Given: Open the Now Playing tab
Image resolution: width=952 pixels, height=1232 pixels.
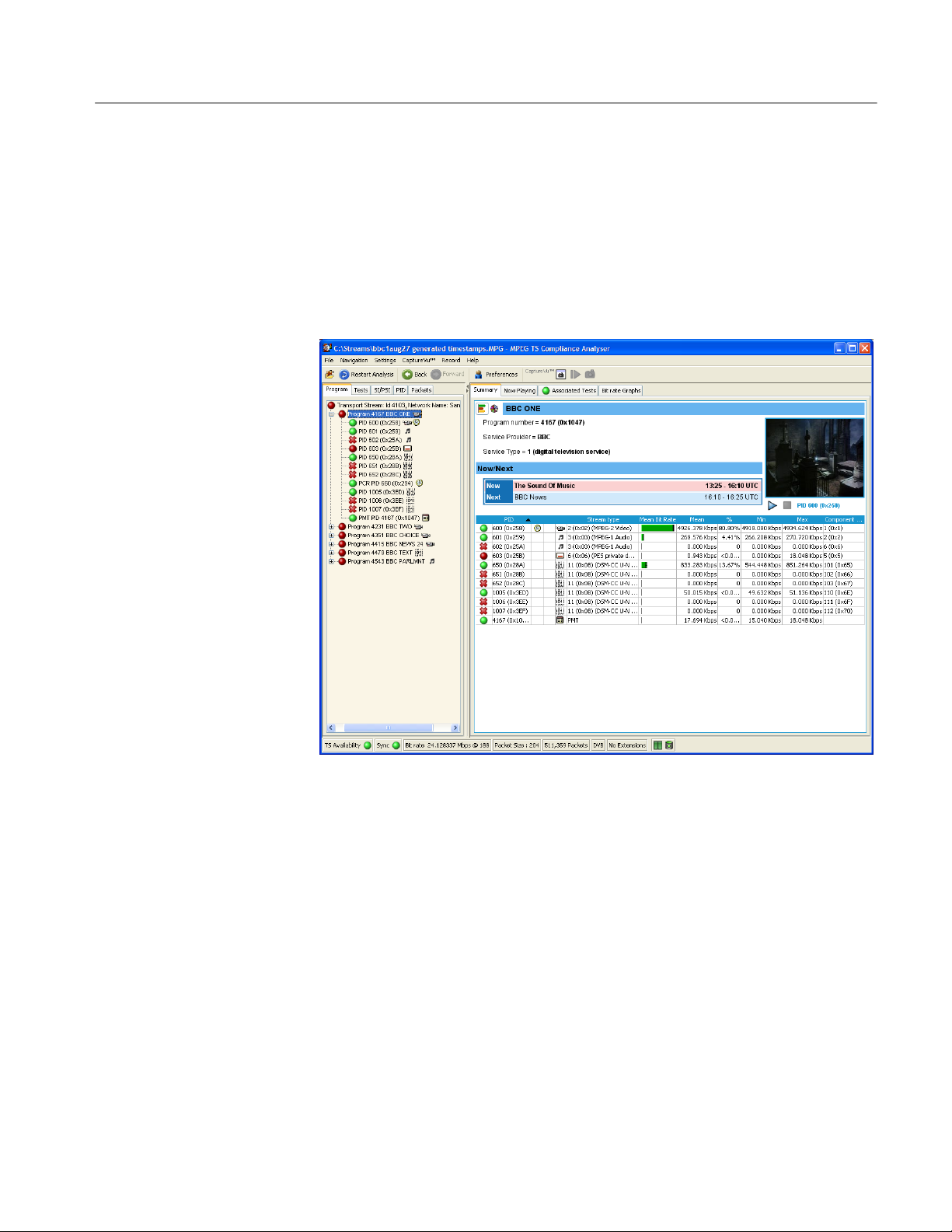Looking at the screenshot, I should click(x=519, y=390).
